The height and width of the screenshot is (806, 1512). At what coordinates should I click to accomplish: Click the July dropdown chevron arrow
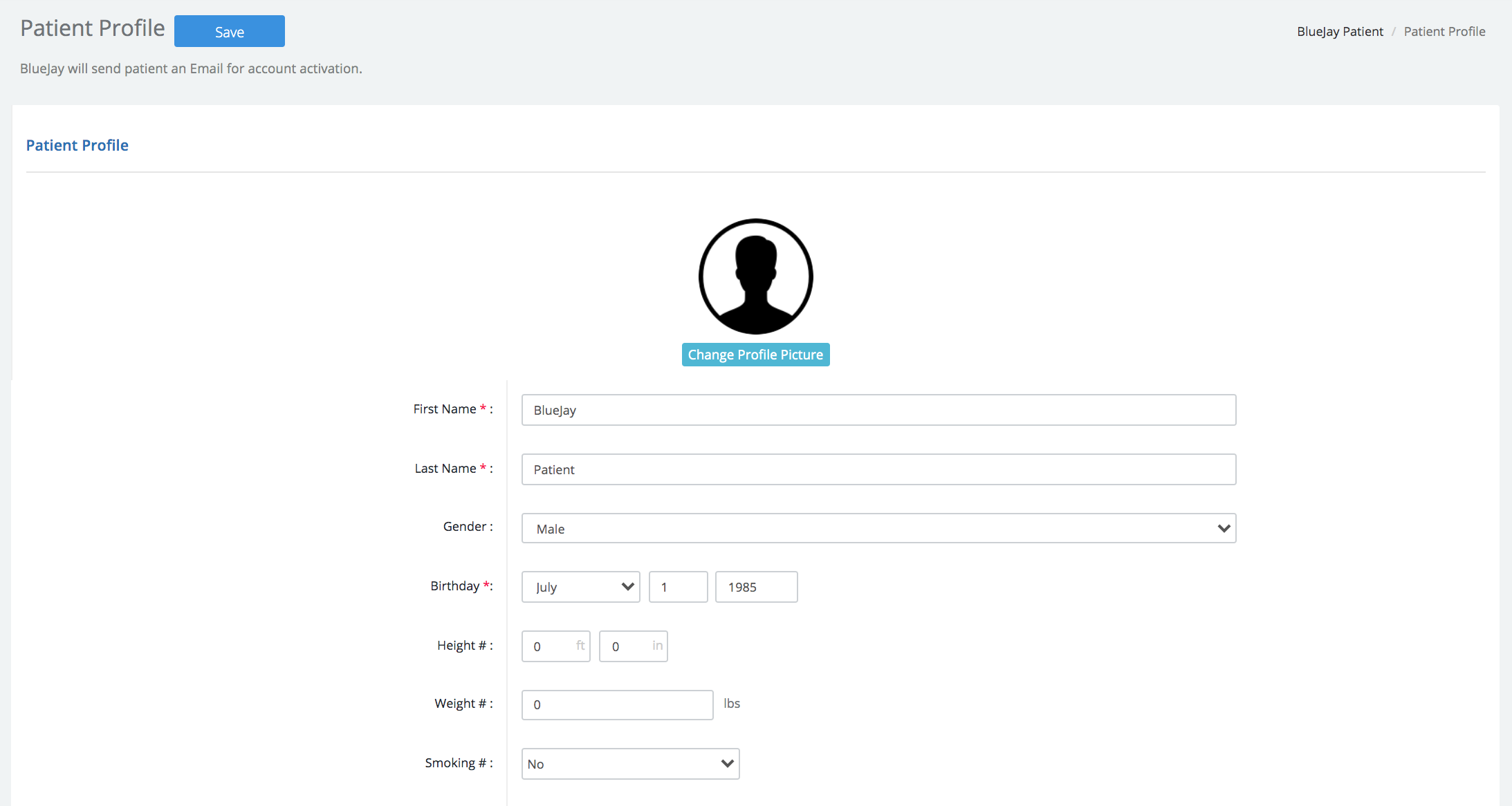pyautogui.click(x=627, y=587)
